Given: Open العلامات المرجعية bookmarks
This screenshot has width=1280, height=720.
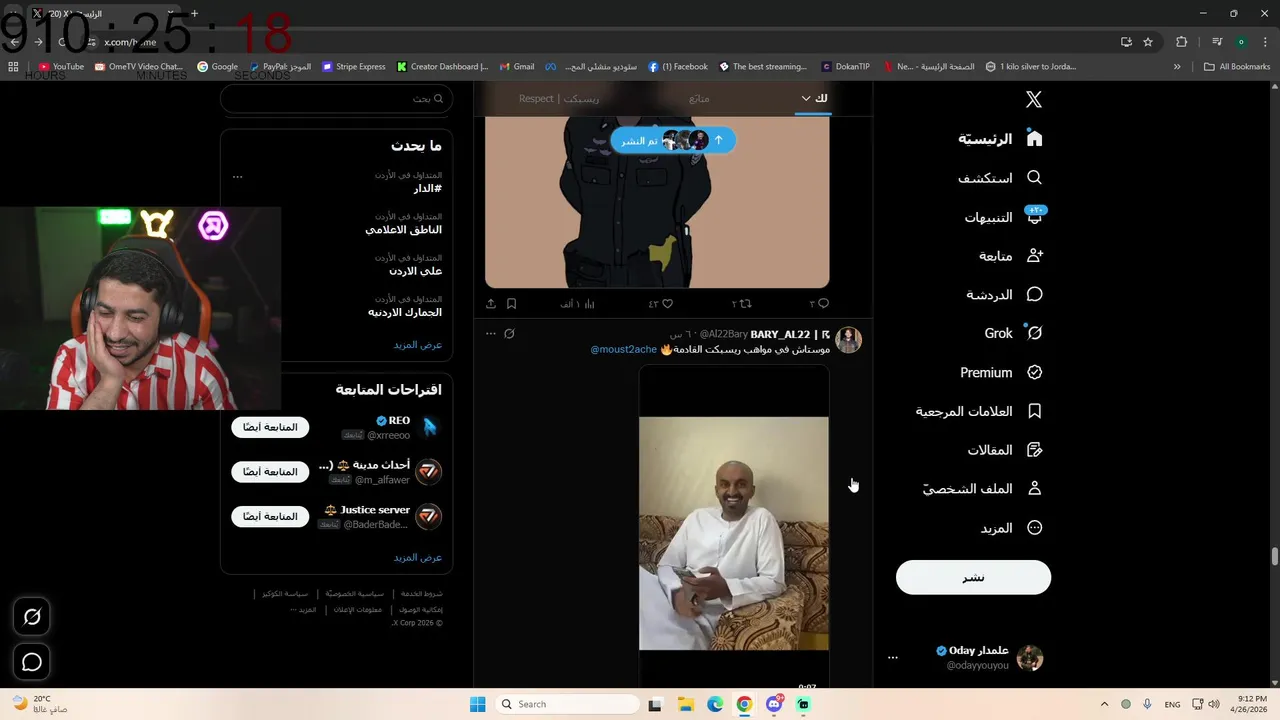Looking at the screenshot, I should (x=979, y=411).
